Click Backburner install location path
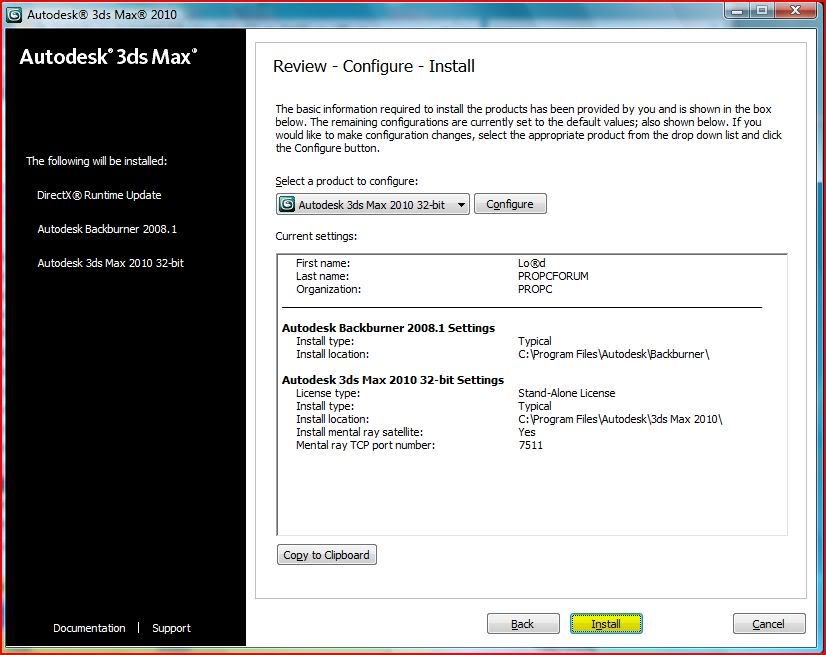The height and width of the screenshot is (655, 826). [614, 354]
